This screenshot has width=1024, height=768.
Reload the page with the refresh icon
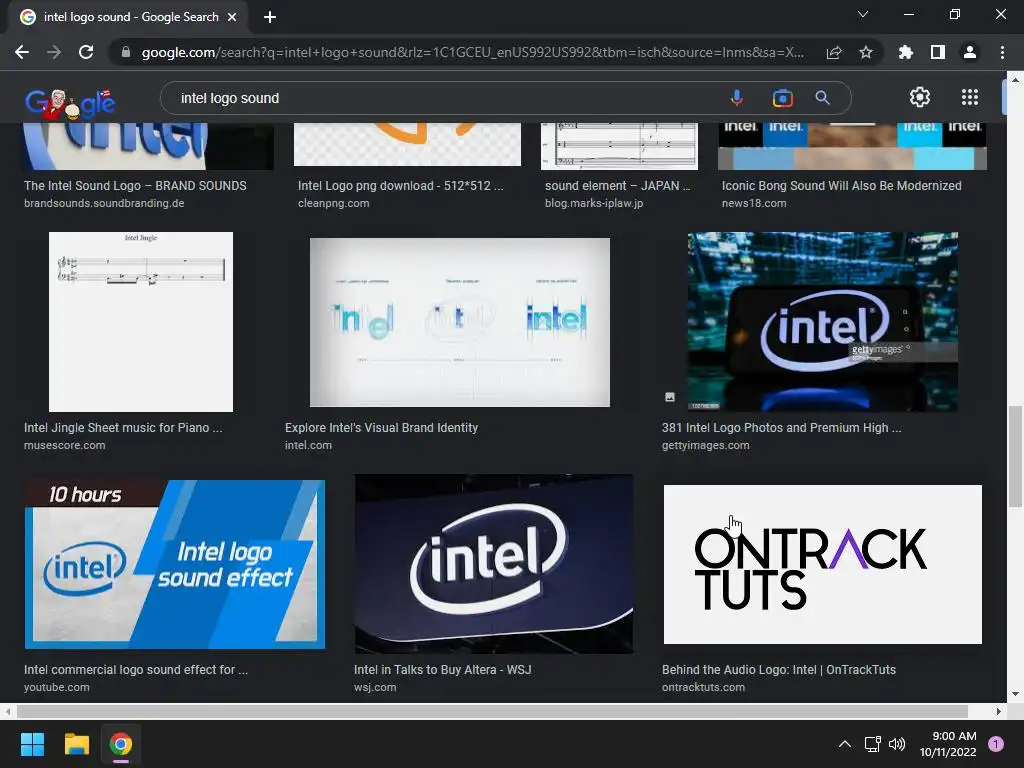coord(86,52)
